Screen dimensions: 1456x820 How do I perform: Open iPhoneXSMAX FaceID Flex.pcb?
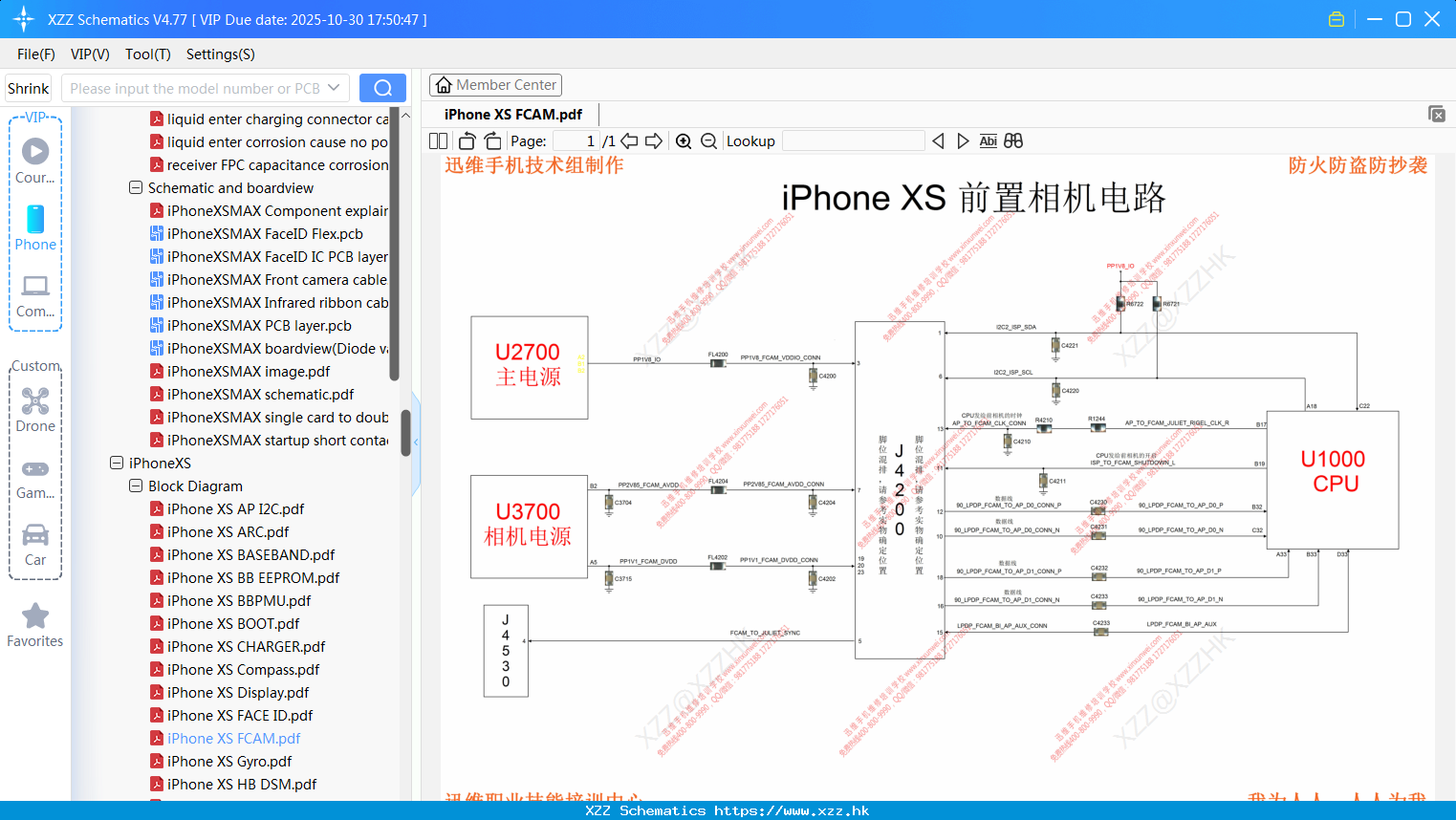click(265, 233)
